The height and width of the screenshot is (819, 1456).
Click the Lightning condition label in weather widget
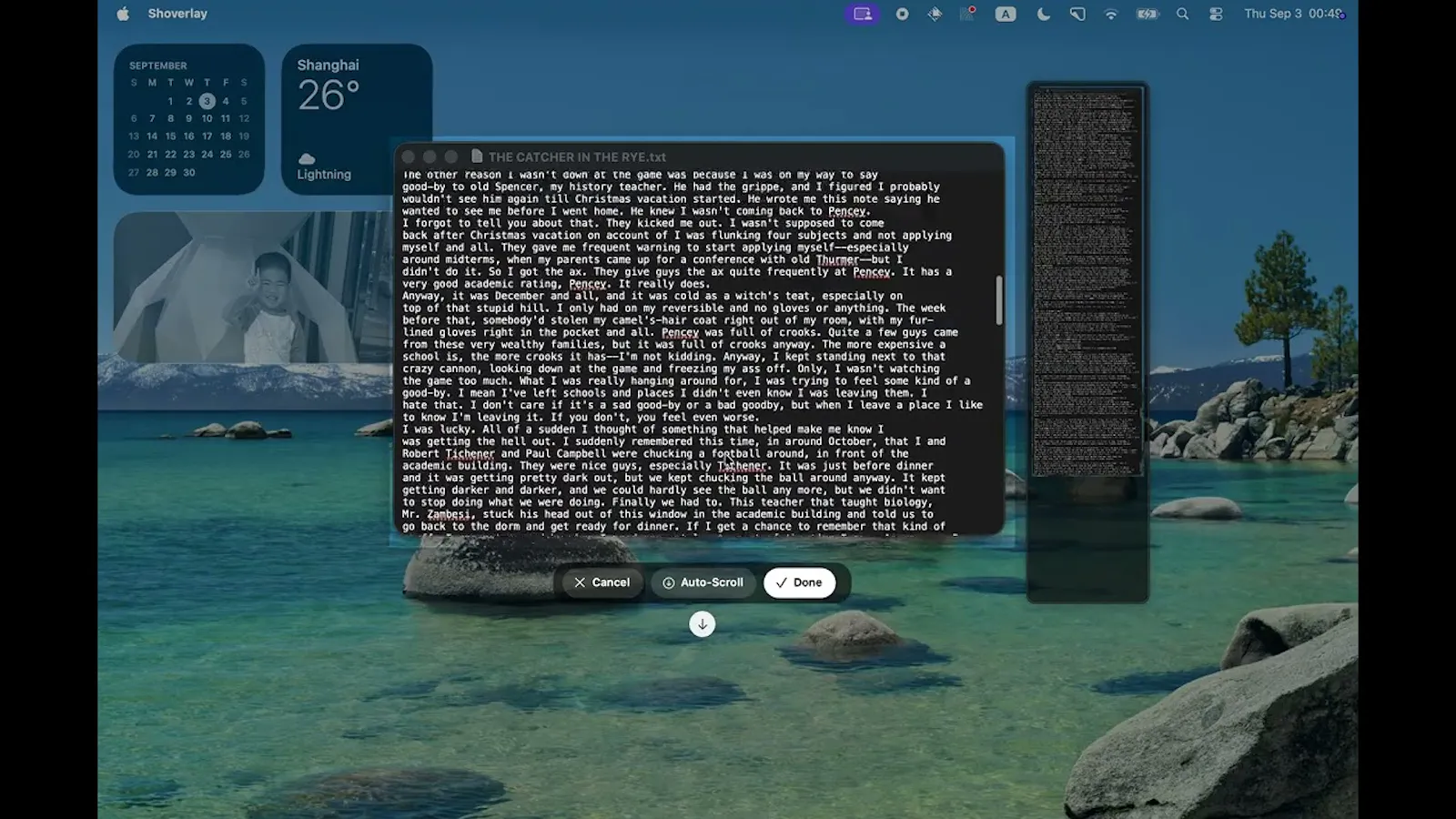point(324,175)
